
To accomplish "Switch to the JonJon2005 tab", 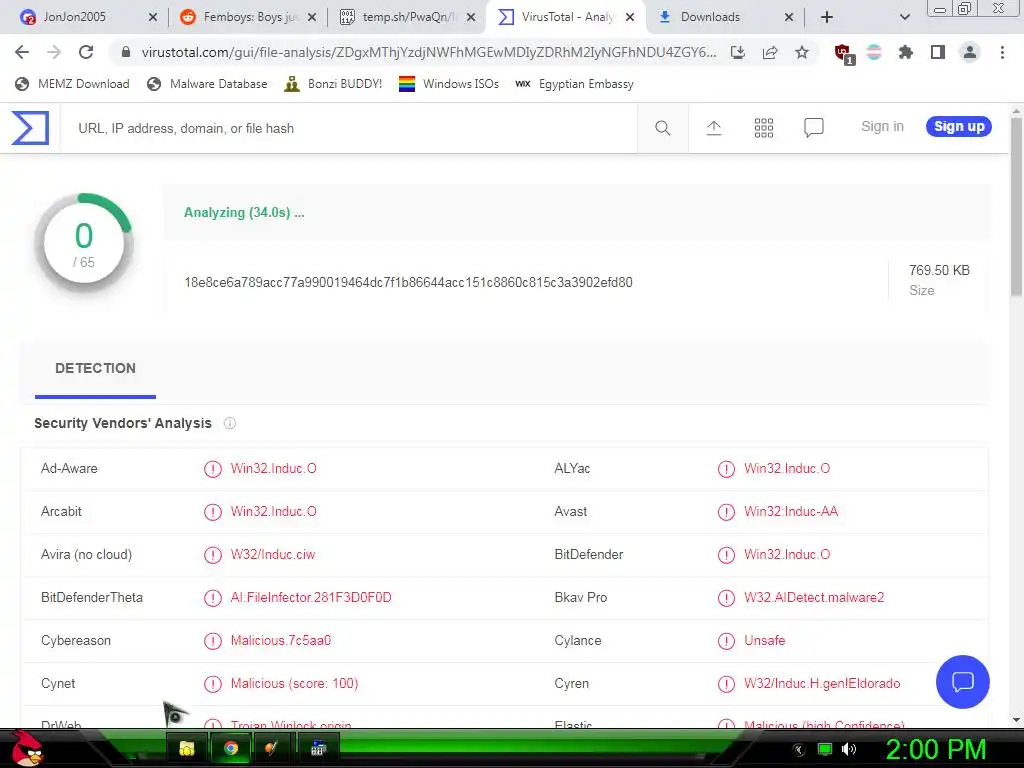I will click(x=88, y=17).
